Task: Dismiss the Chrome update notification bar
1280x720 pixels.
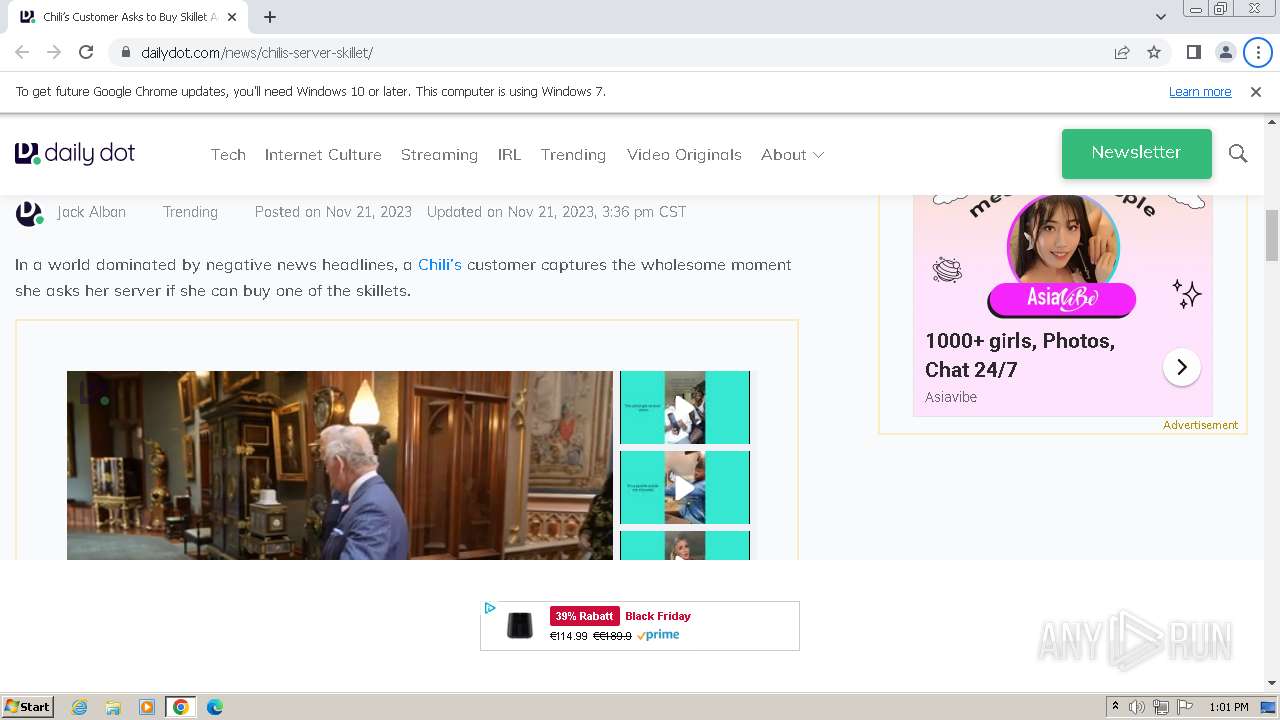Action: point(1256,92)
